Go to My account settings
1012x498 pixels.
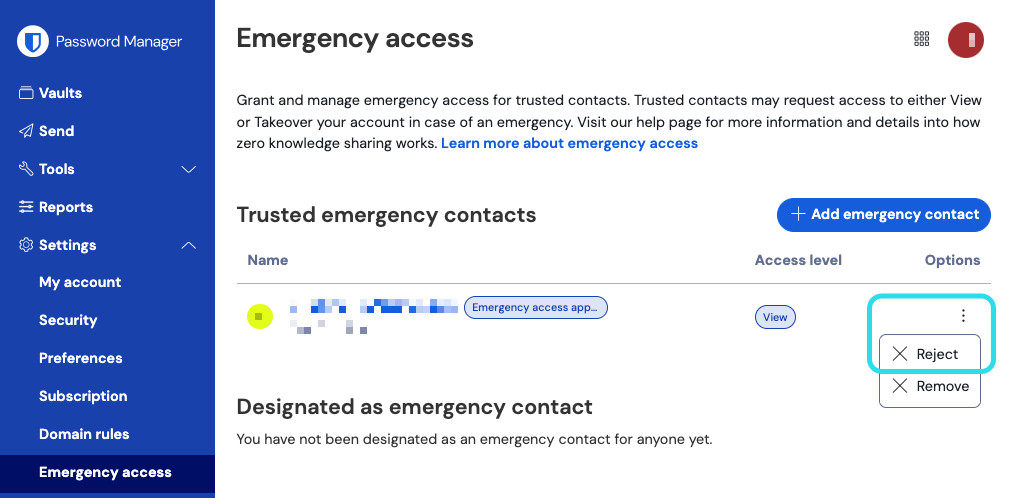[80, 282]
